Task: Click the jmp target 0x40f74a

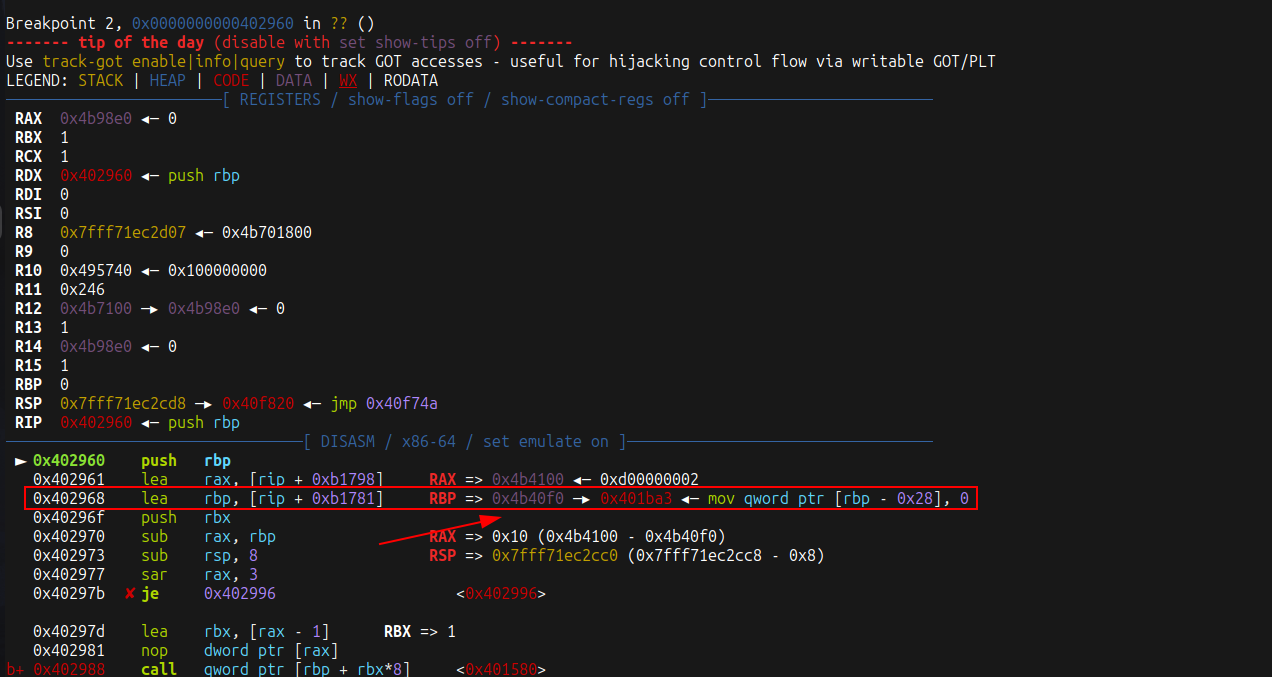Action: point(401,403)
